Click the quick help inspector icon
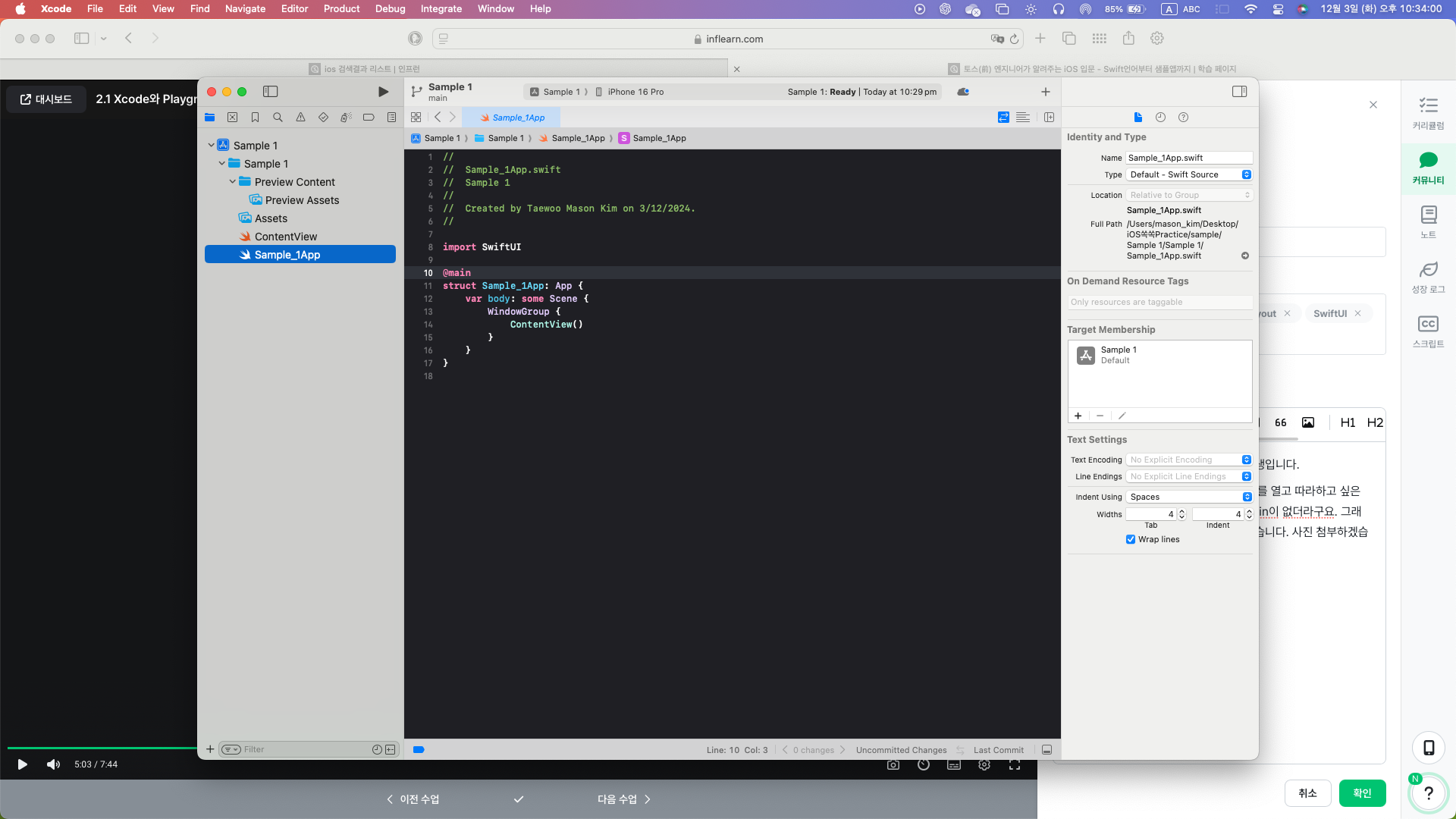The width and height of the screenshot is (1456, 819). click(x=1183, y=117)
